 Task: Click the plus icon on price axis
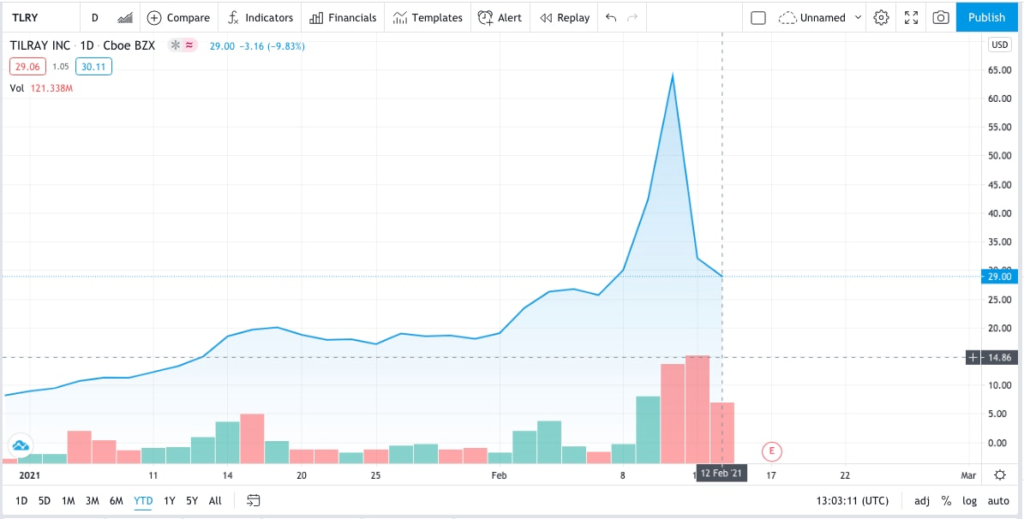coord(973,357)
